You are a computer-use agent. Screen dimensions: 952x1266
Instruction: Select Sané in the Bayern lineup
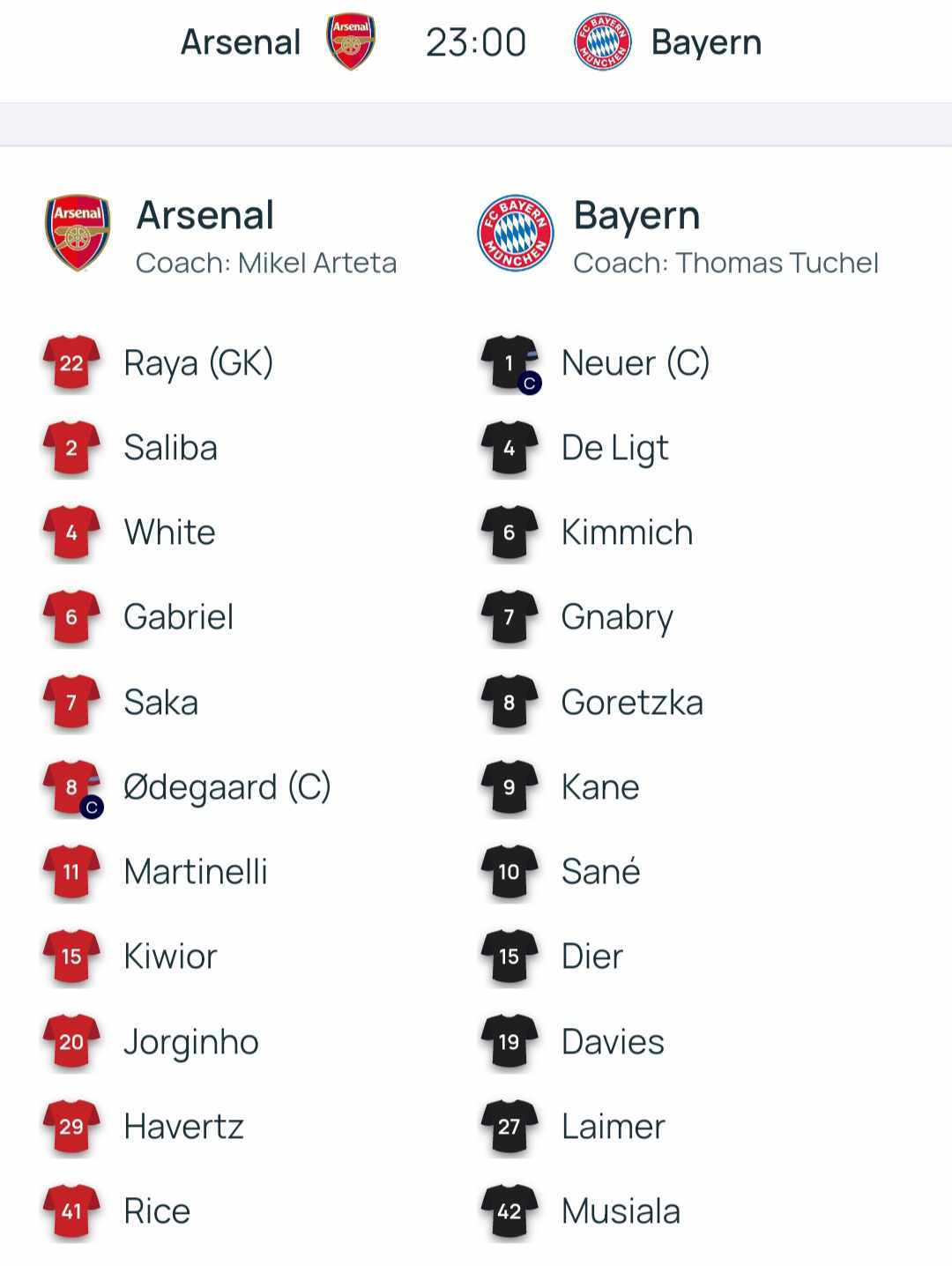[600, 871]
